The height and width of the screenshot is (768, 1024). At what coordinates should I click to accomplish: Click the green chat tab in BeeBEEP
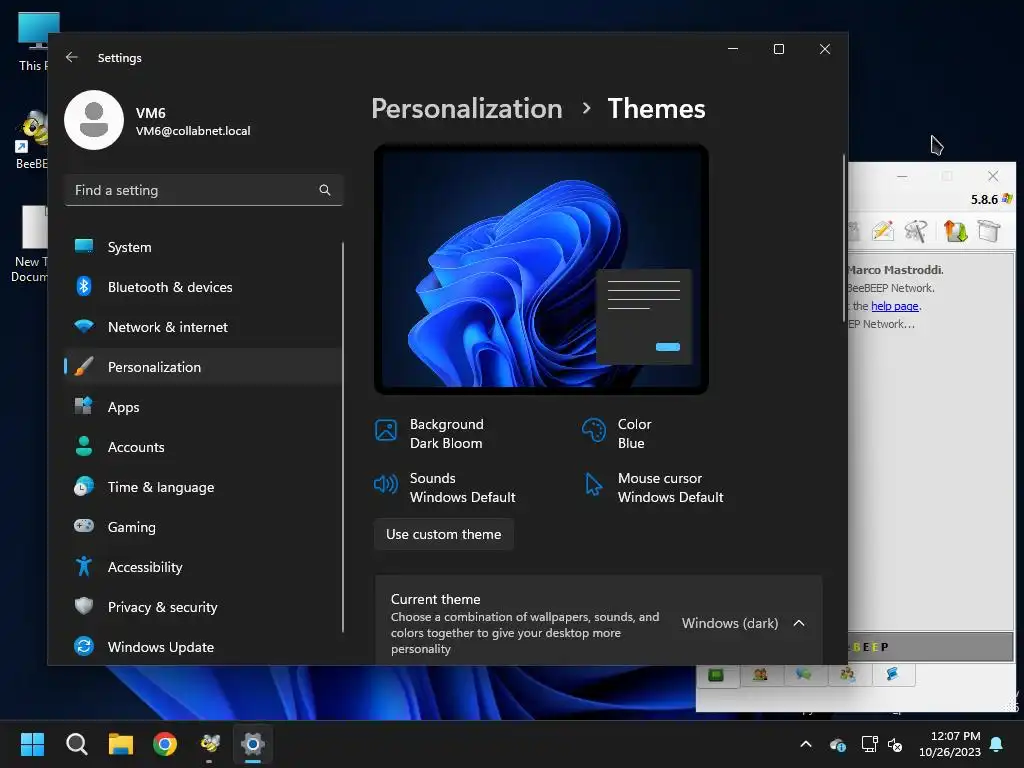point(716,675)
